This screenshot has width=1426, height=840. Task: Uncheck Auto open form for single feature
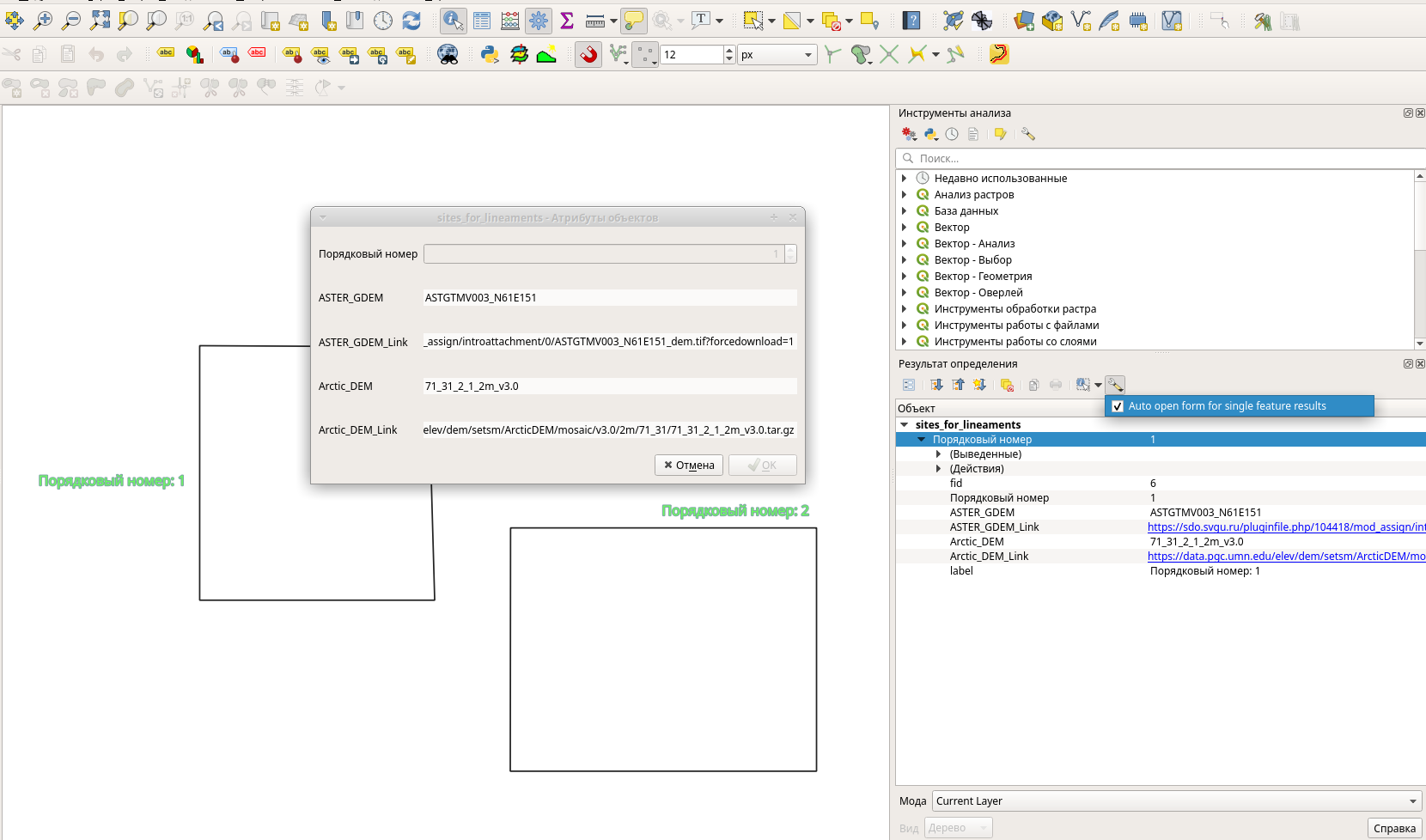1118,406
